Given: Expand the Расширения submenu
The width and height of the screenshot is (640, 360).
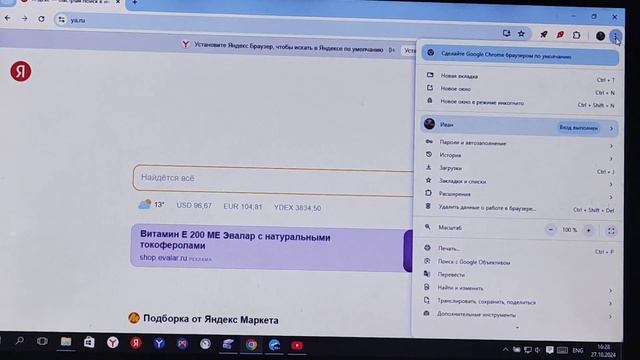Looking at the screenshot, I should pos(519,195).
